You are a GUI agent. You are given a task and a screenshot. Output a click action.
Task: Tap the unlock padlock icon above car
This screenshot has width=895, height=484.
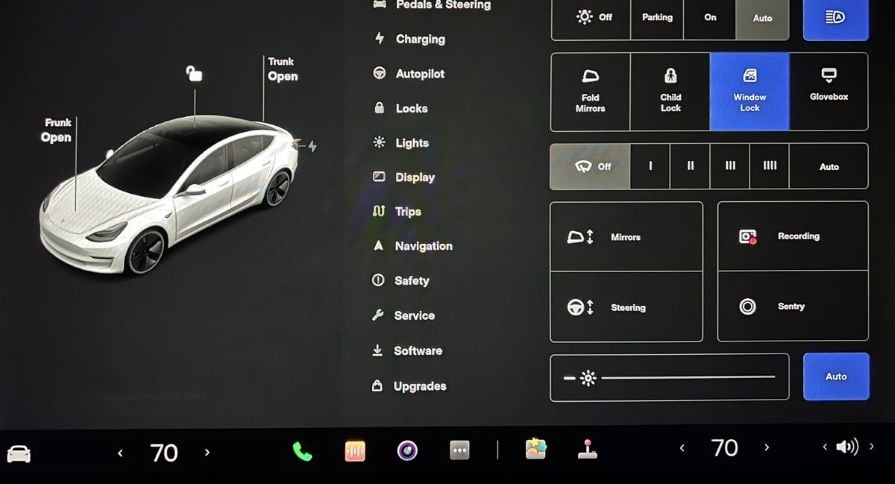[x=194, y=73]
